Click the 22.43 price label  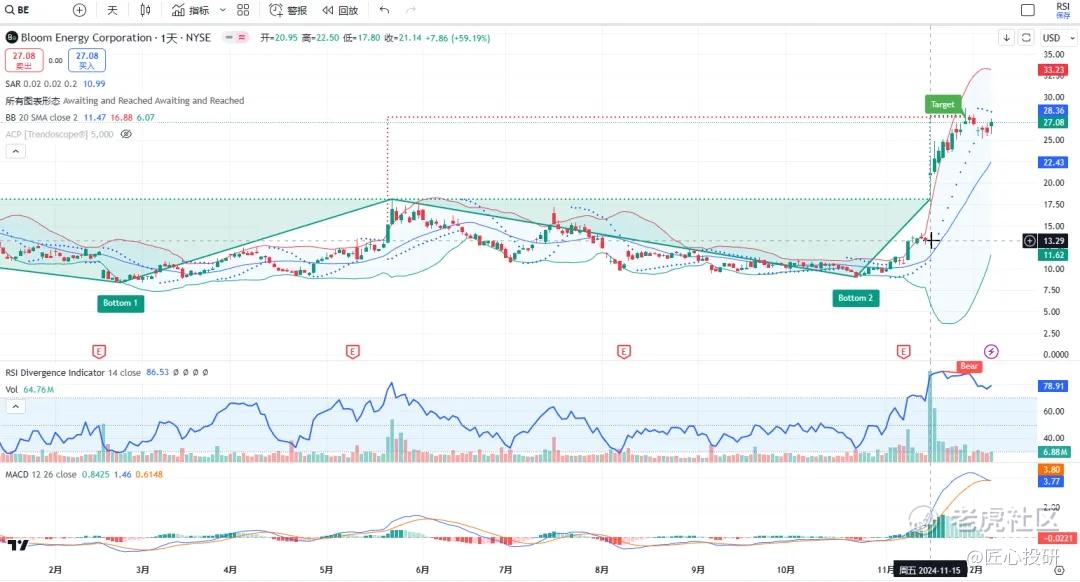(x=1053, y=163)
